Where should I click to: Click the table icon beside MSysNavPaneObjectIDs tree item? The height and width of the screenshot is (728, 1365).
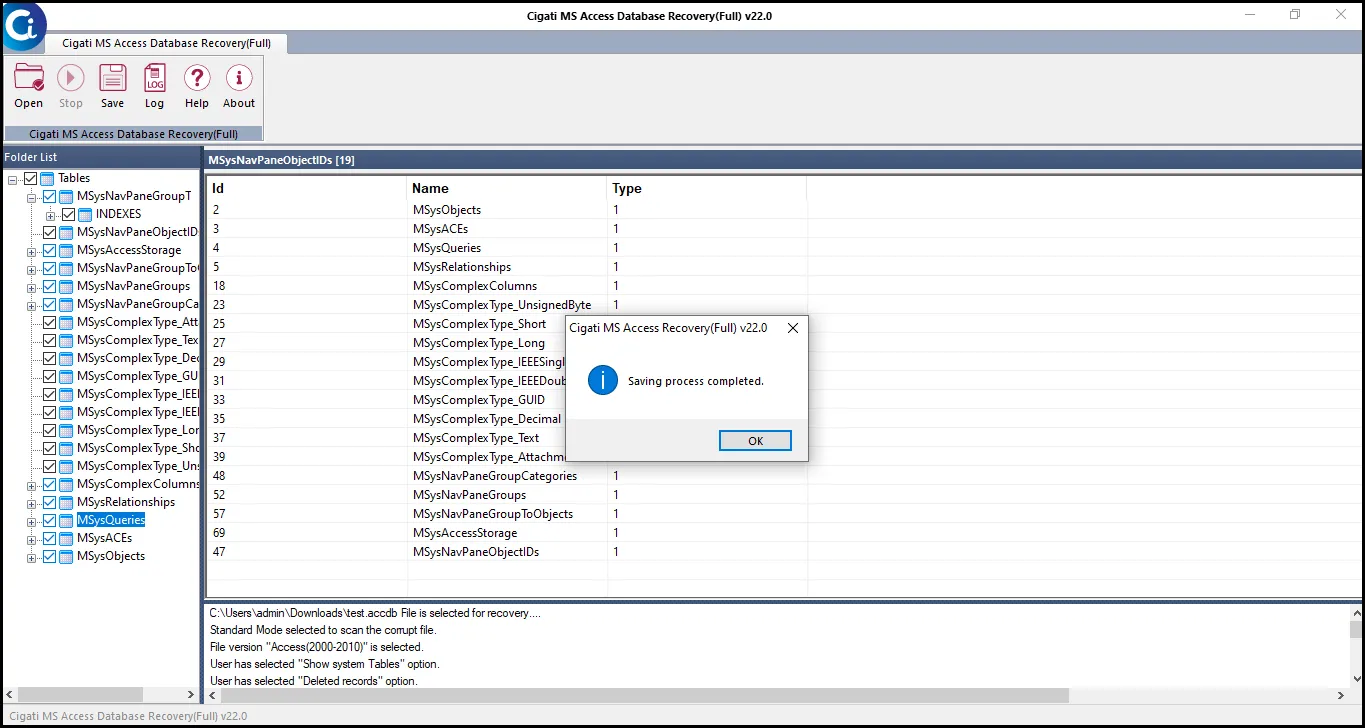(x=66, y=232)
